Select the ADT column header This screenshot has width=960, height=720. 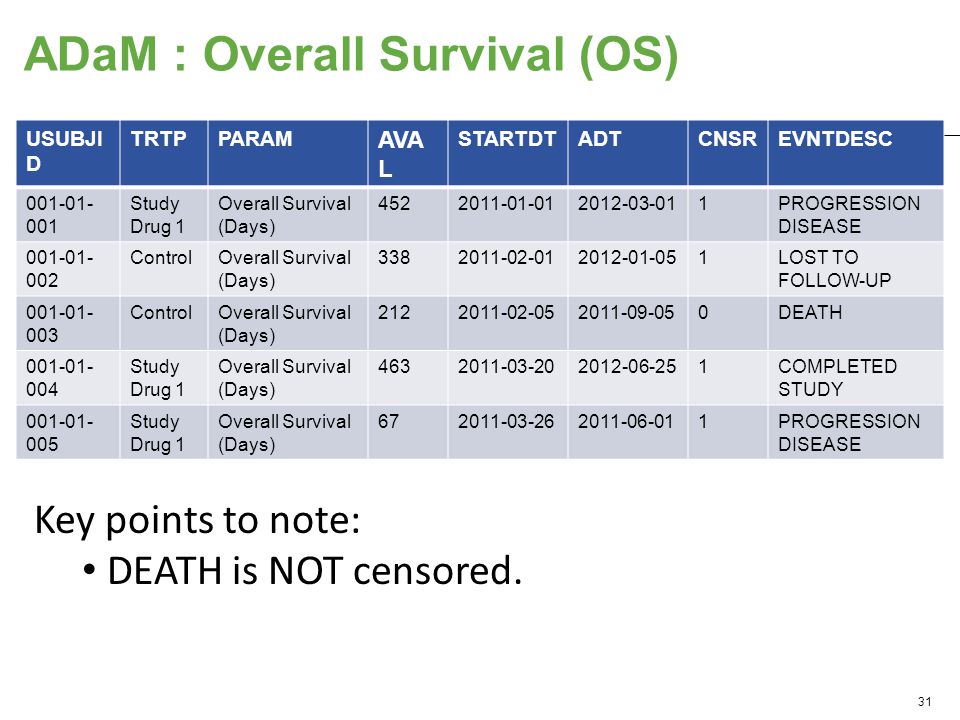pos(628,153)
